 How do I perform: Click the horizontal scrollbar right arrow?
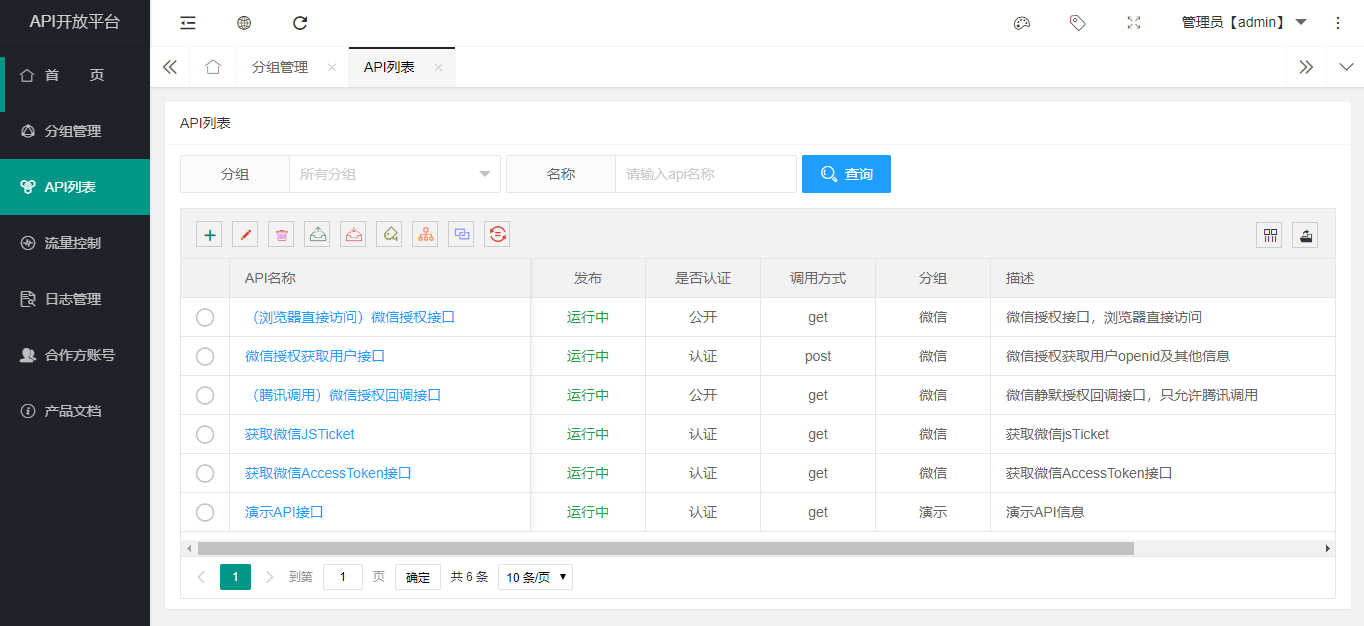click(x=1328, y=548)
